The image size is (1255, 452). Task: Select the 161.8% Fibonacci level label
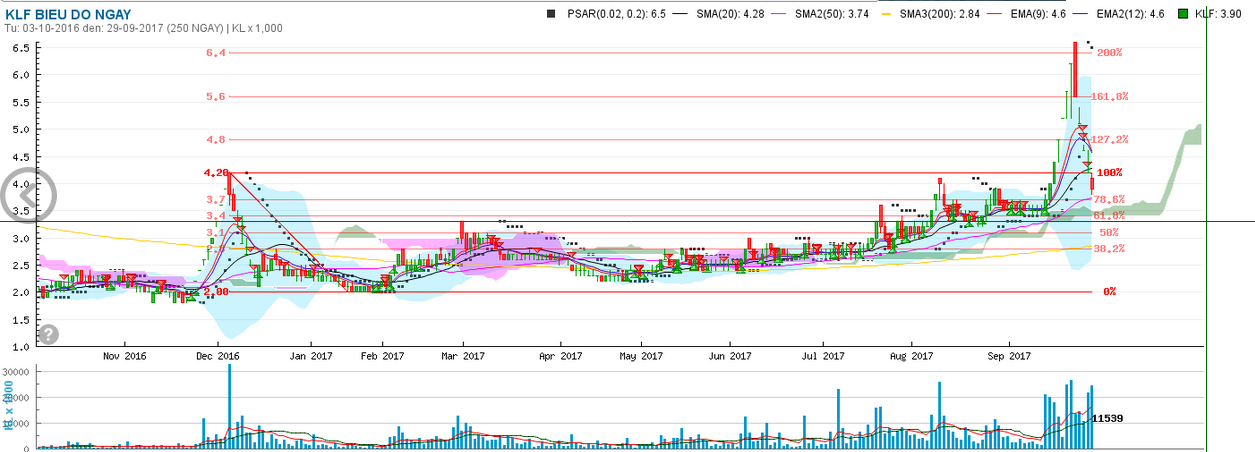coord(1110,96)
